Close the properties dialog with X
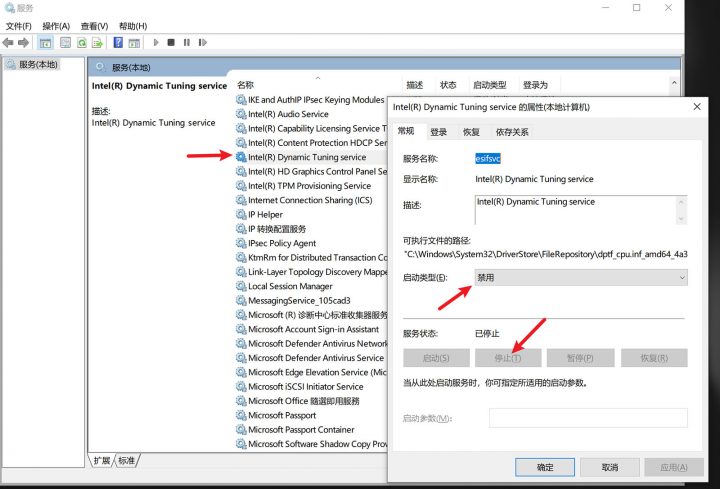Image resolution: width=720 pixels, height=489 pixels. pyautogui.click(x=697, y=107)
